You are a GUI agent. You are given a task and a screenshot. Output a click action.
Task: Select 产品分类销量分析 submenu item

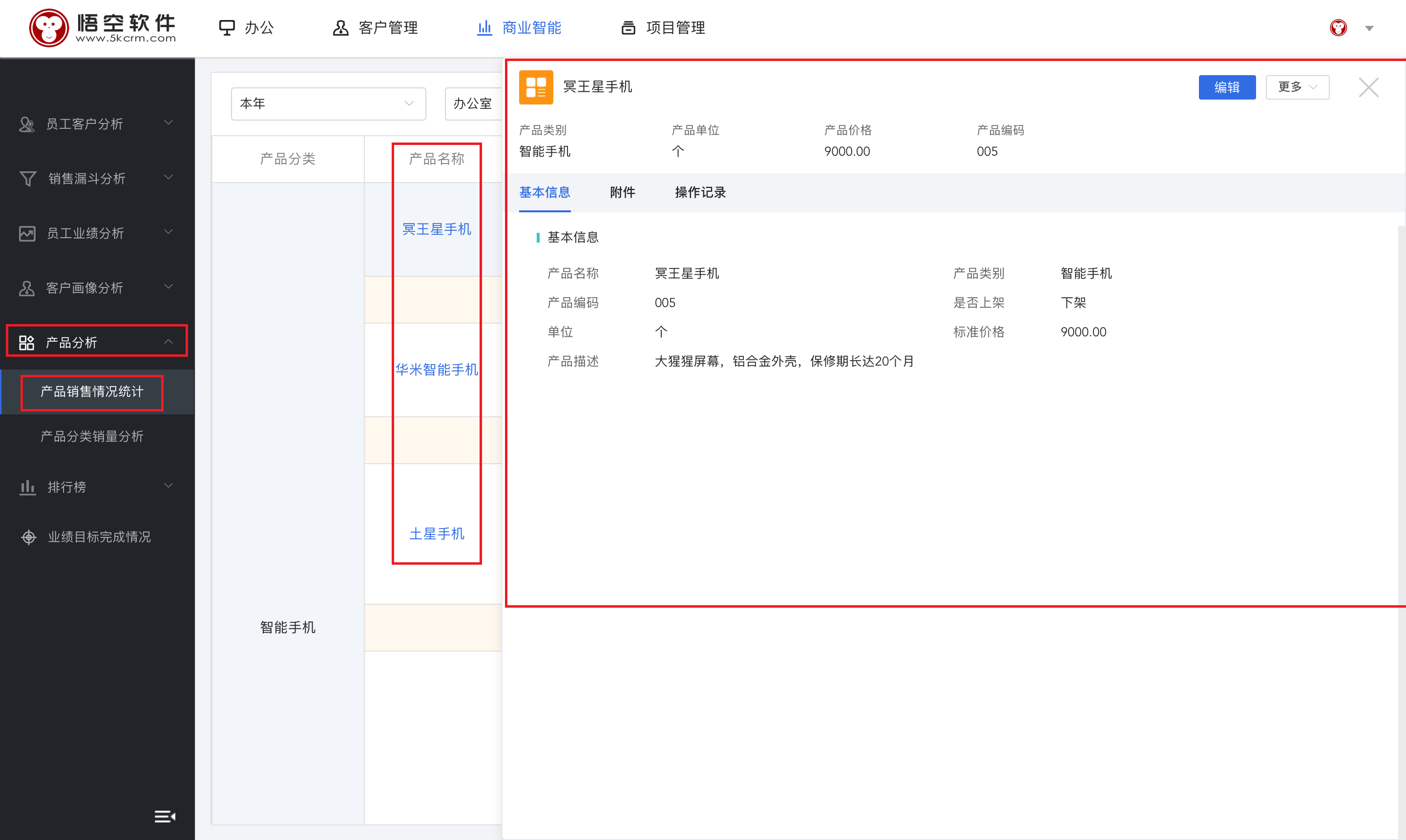click(92, 436)
